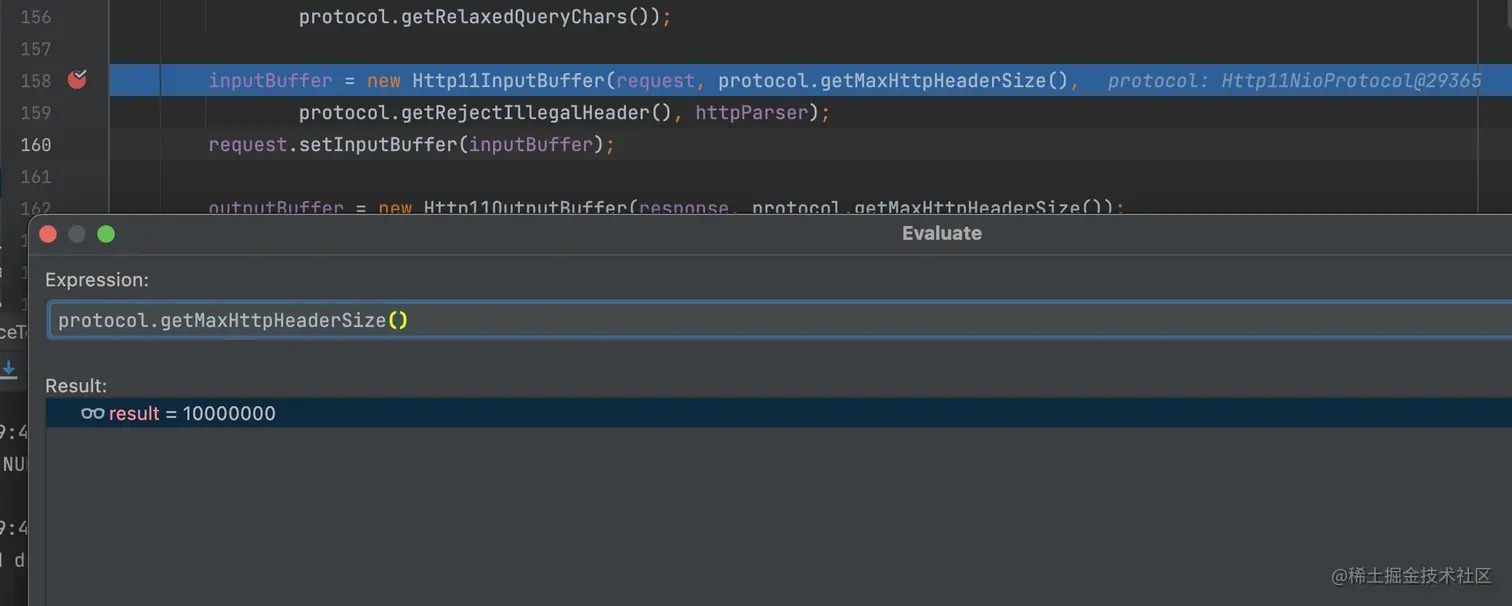Click inline hint 'protocol: Http11NioProtocol@29365'
This screenshot has width=1512, height=606.
click(1295, 81)
